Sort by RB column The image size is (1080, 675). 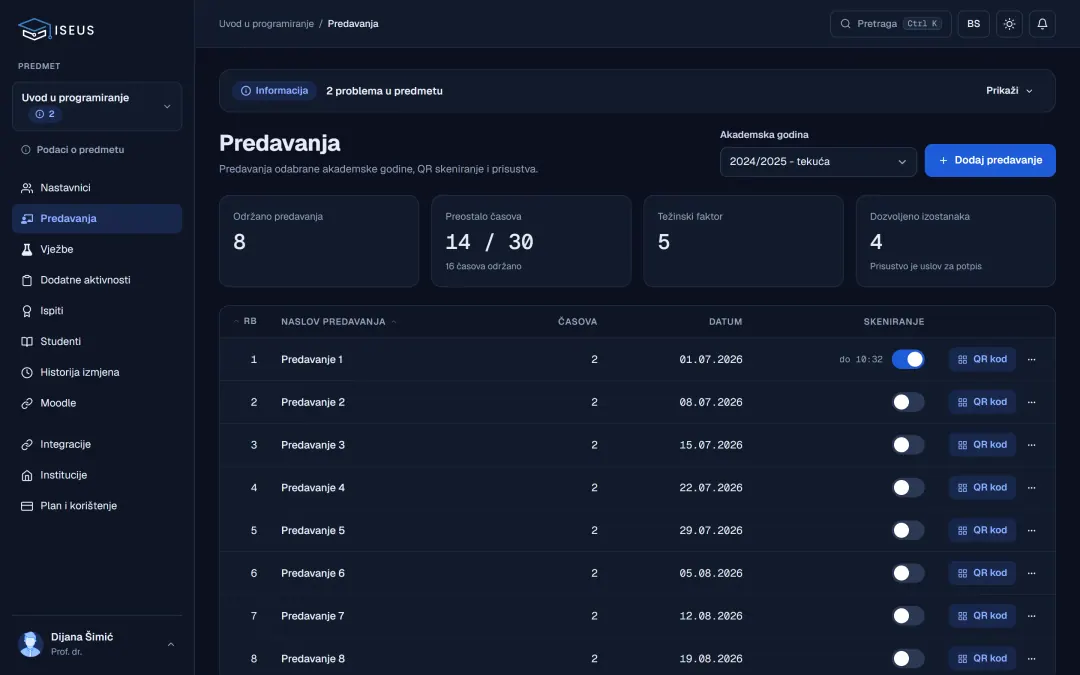(245, 322)
